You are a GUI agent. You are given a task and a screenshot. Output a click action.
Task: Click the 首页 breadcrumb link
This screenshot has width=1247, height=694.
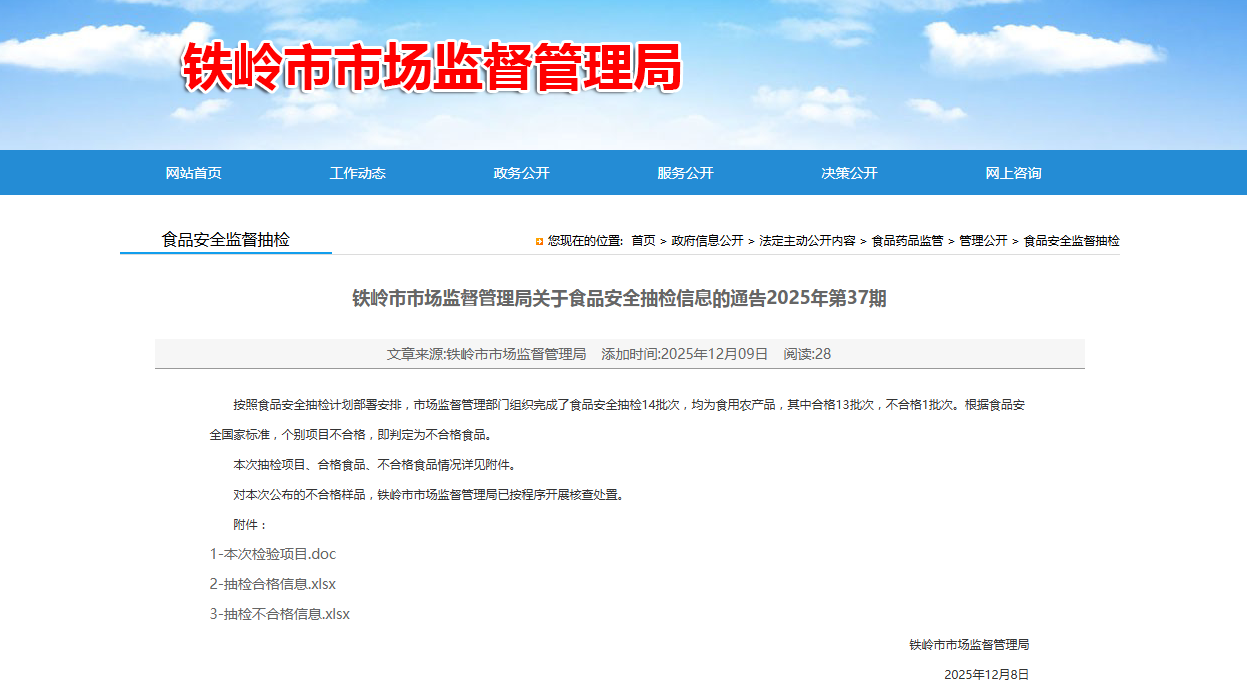(x=643, y=241)
